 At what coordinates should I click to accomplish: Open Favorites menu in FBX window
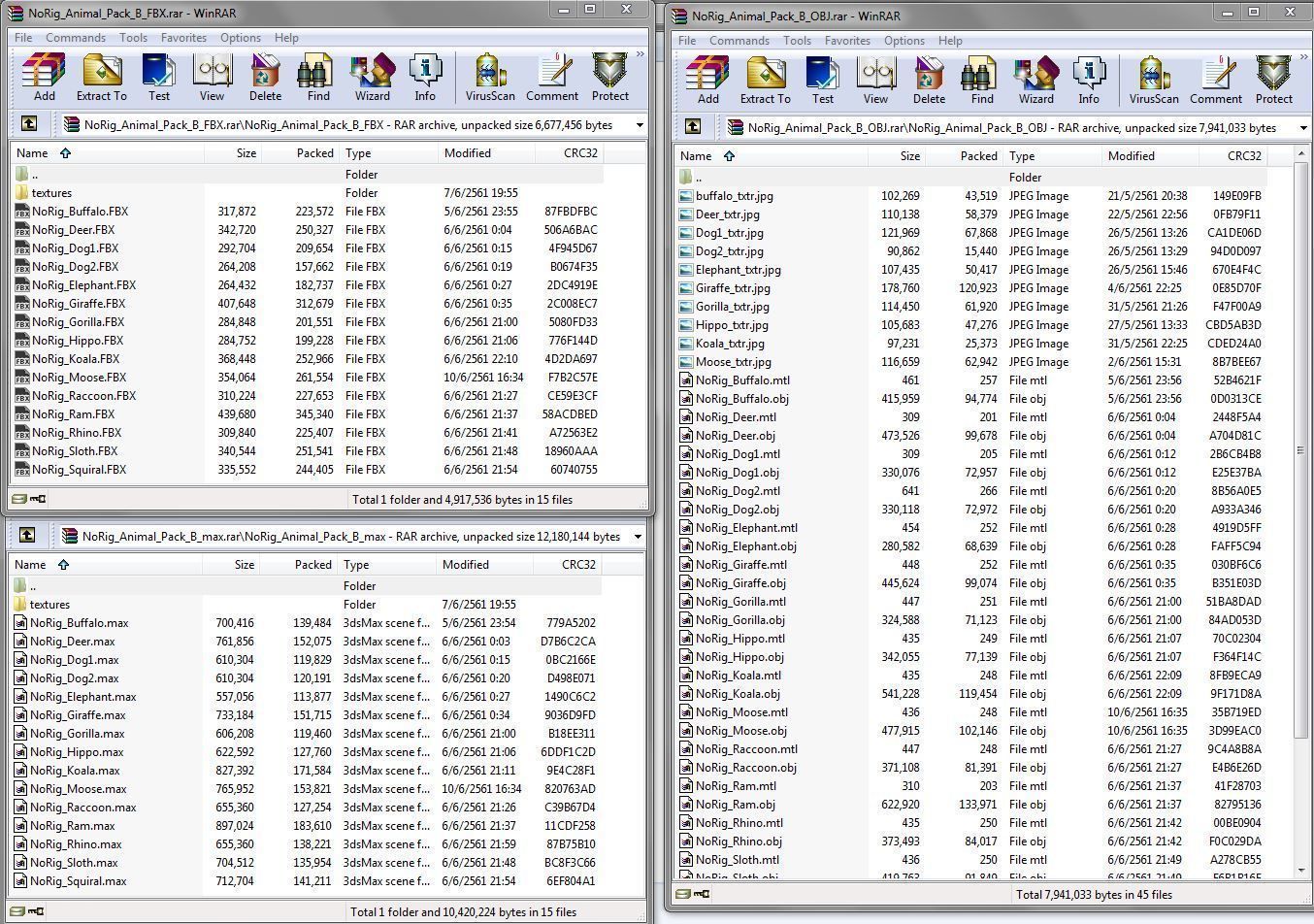pyautogui.click(x=183, y=38)
